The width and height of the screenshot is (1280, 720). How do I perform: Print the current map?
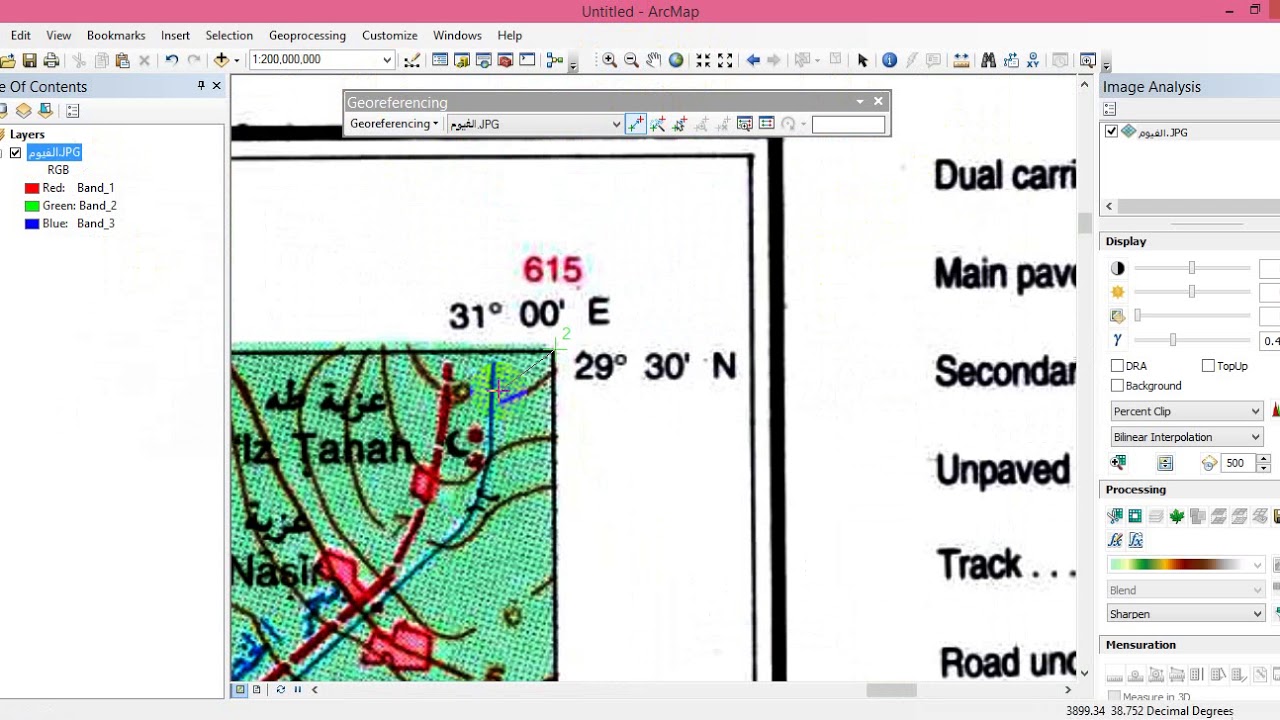pyautogui.click(x=51, y=61)
